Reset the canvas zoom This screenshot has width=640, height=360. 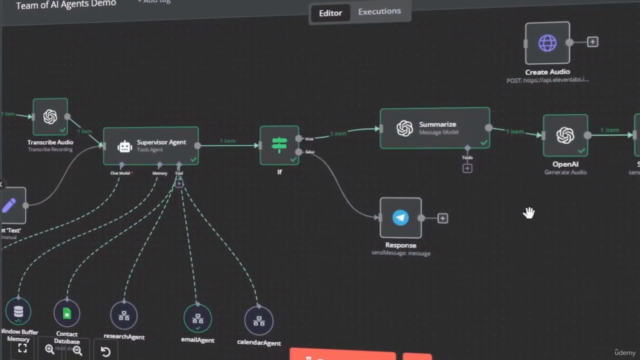pos(105,351)
